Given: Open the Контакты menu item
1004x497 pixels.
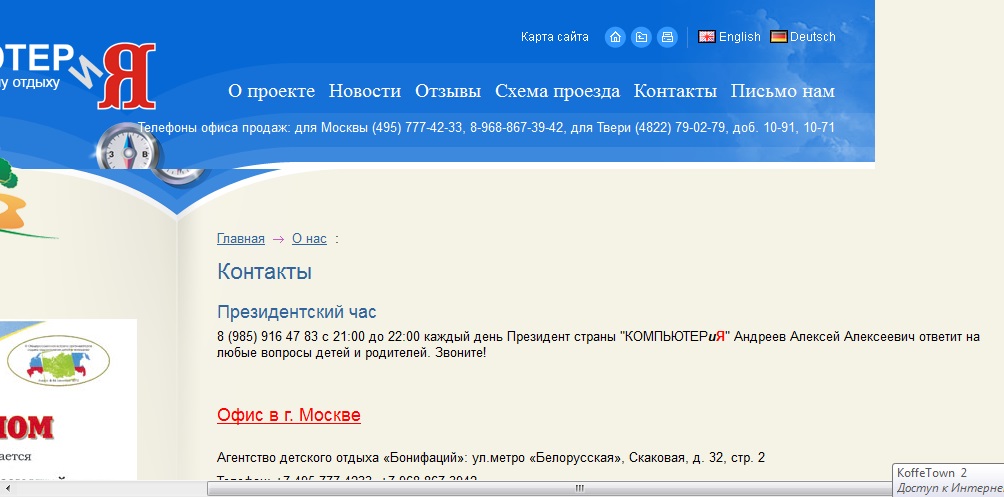Looking at the screenshot, I should pyautogui.click(x=675, y=91).
